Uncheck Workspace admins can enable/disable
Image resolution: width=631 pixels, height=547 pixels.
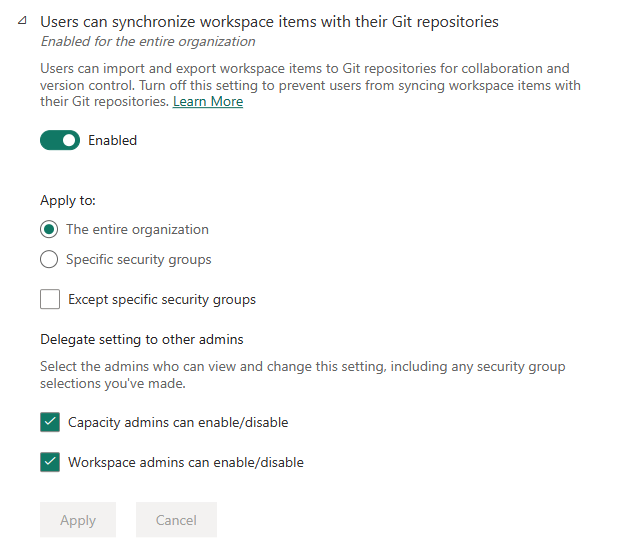coord(50,462)
